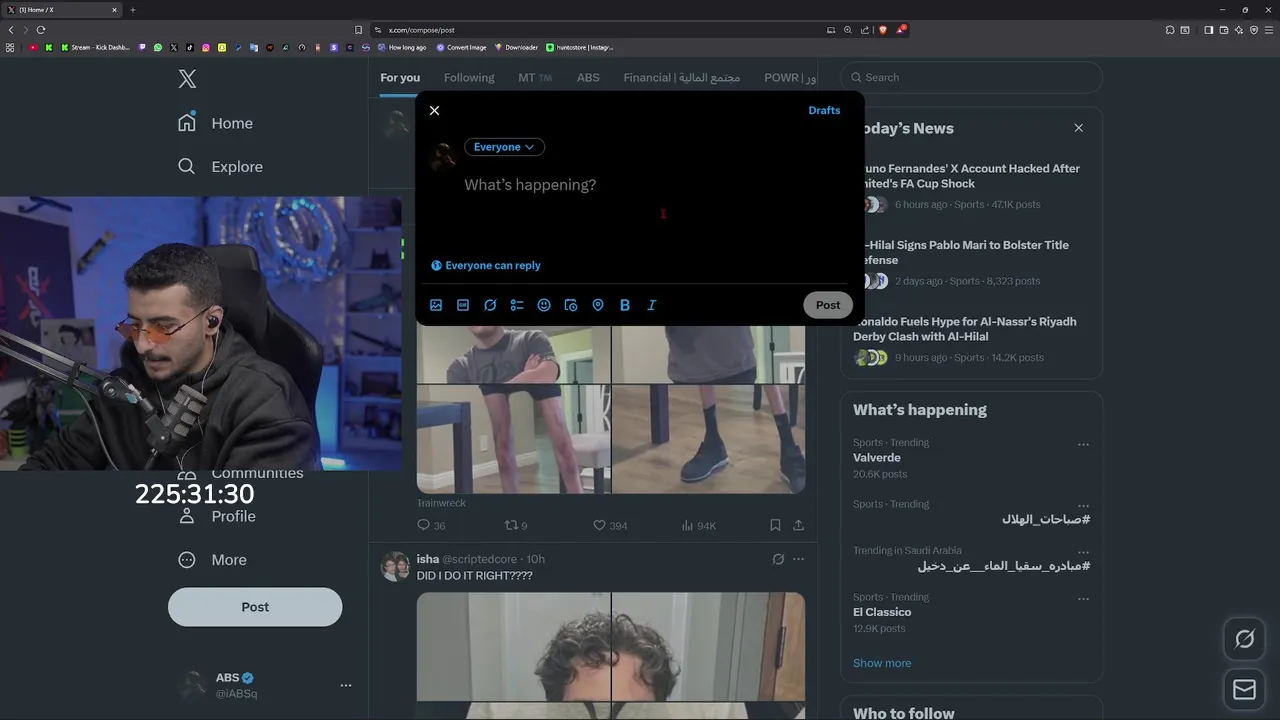
Task: Open the Stream - Kick Dashboard bookmark
Action: click(x=96, y=47)
